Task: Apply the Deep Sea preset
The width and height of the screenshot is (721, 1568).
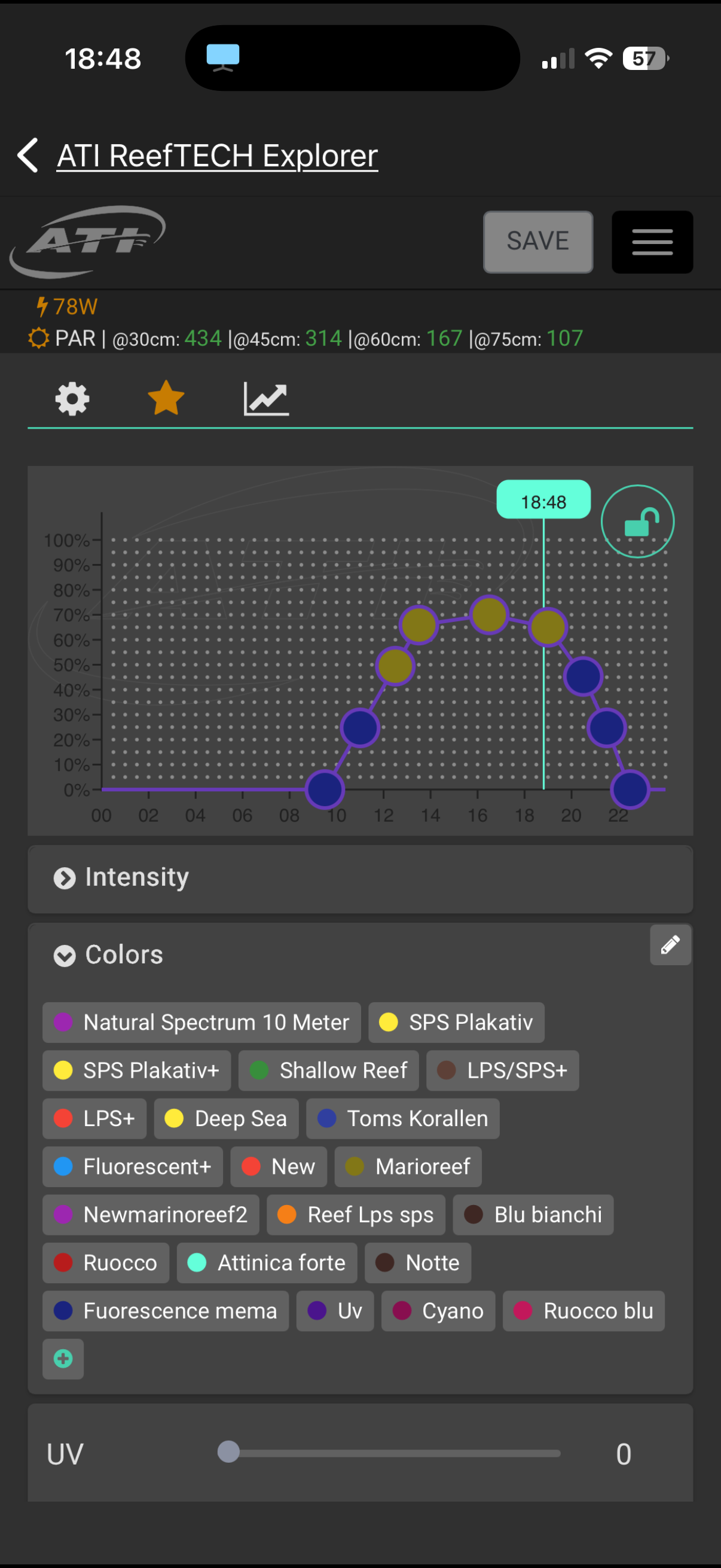Action: [x=227, y=1118]
